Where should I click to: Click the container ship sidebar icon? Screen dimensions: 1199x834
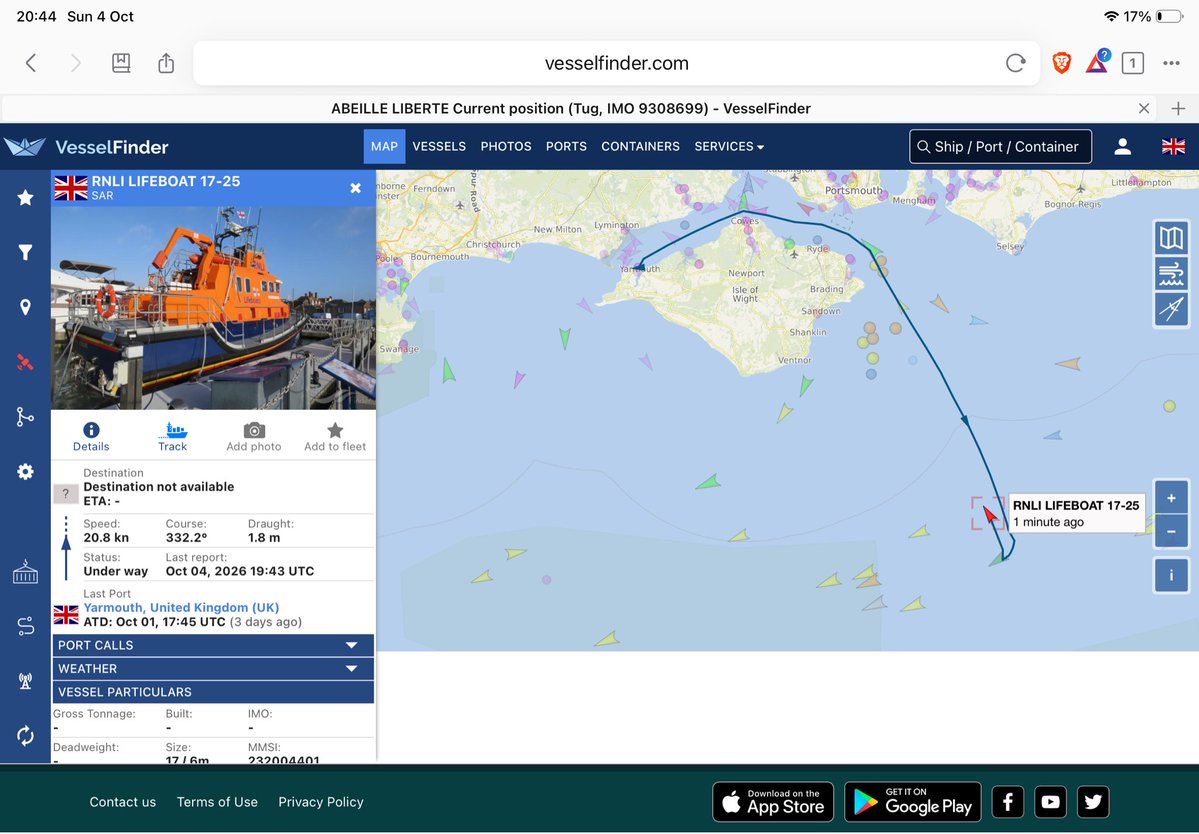point(25,572)
